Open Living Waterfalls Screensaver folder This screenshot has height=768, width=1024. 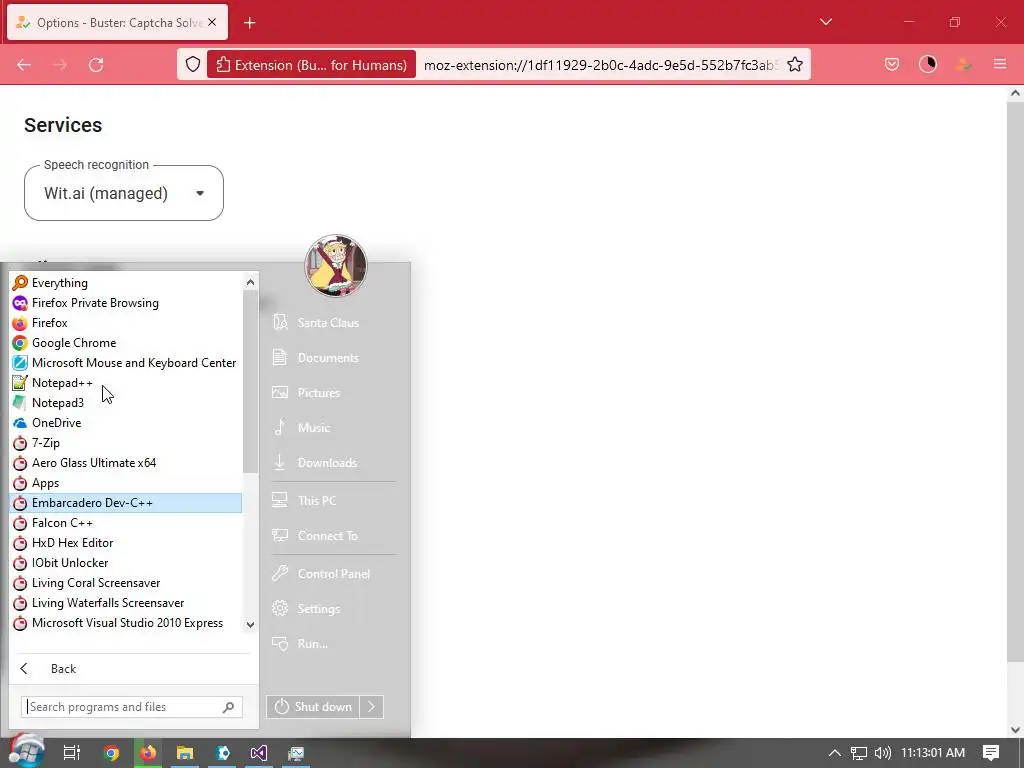pos(126,603)
